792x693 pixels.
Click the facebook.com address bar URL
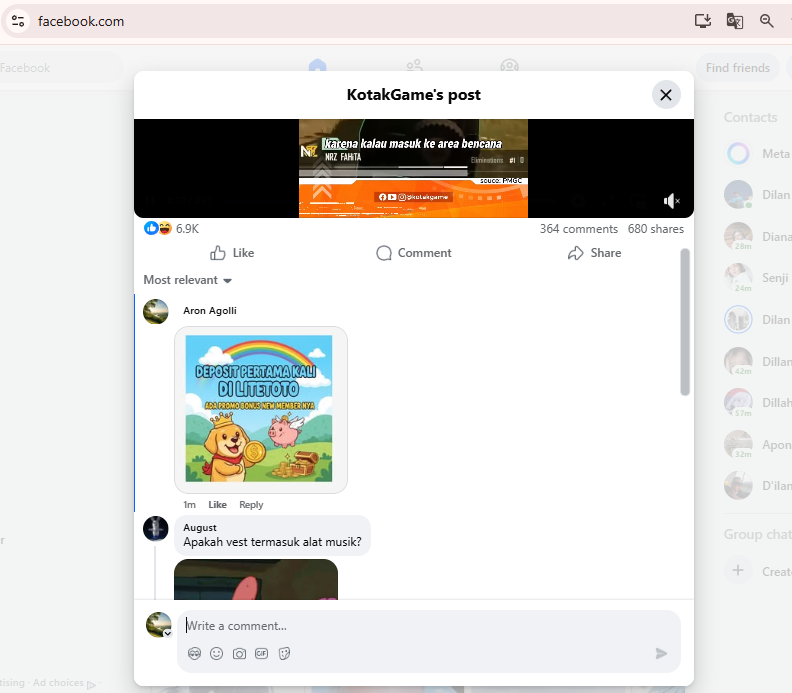click(81, 21)
